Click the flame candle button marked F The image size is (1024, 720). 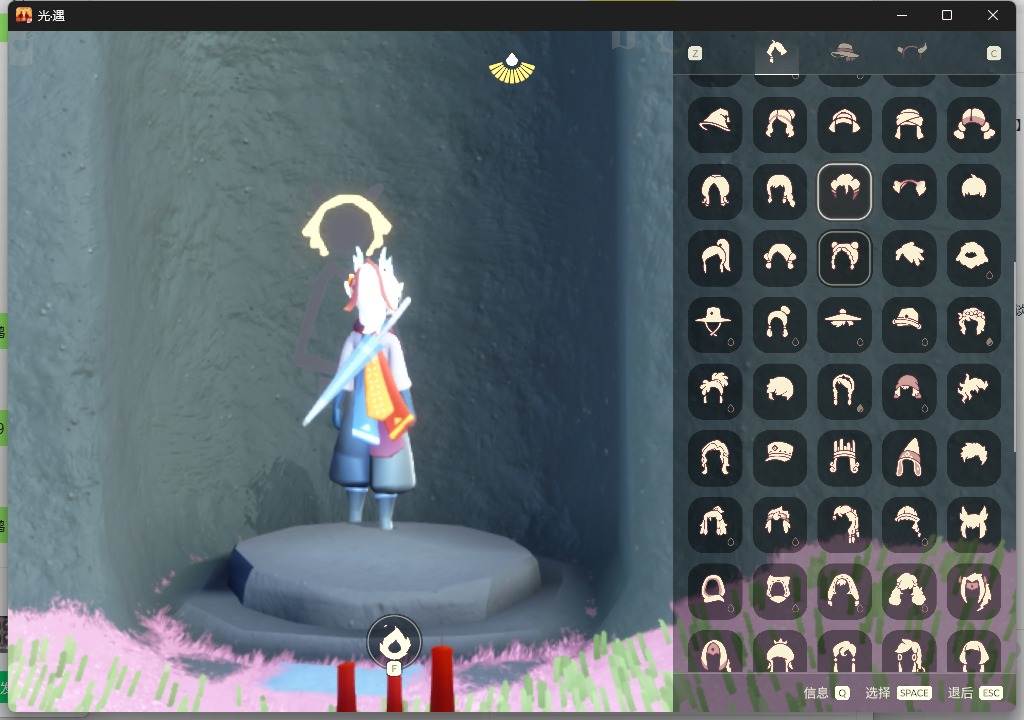click(x=394, y=644)
